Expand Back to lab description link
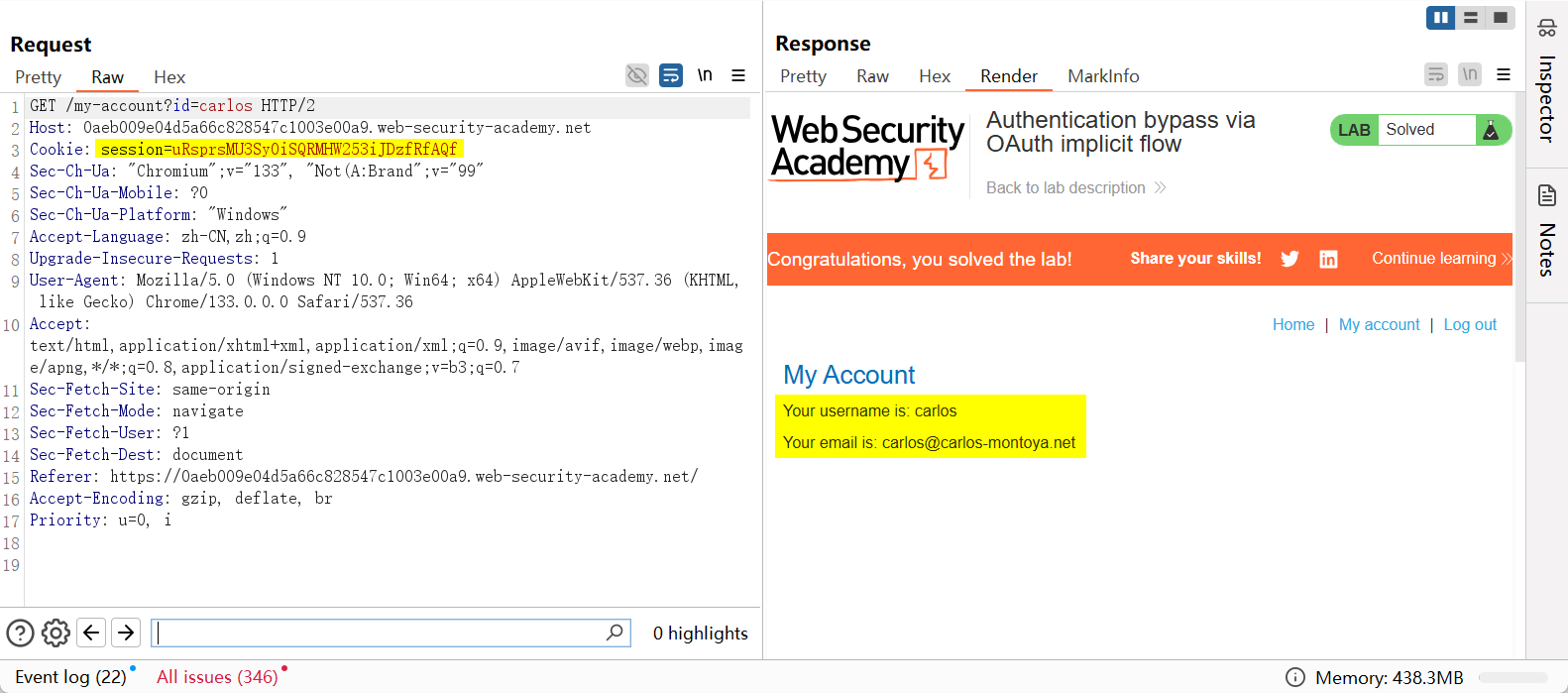This screenshot has width=1568, height=693. click(x=1075, y=187)
